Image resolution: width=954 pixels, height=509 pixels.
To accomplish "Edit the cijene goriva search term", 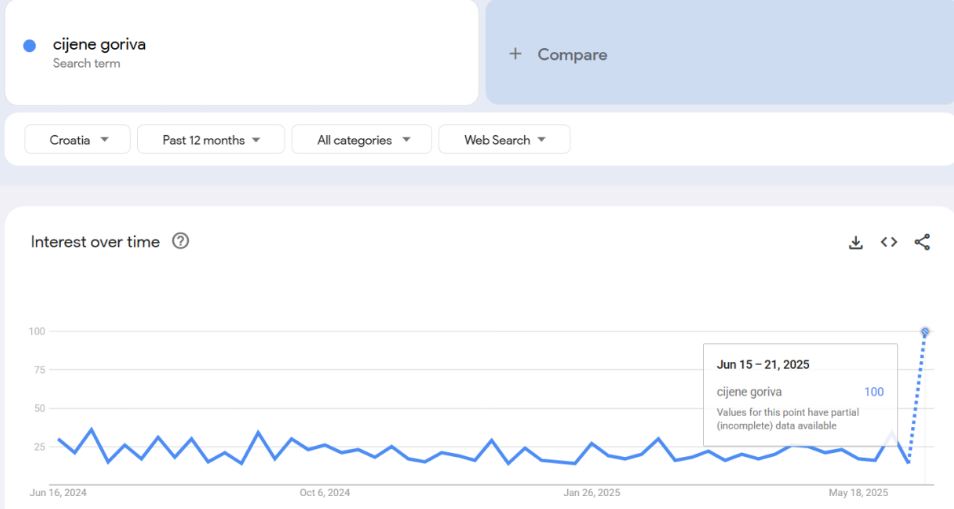I will pos(99,44).
